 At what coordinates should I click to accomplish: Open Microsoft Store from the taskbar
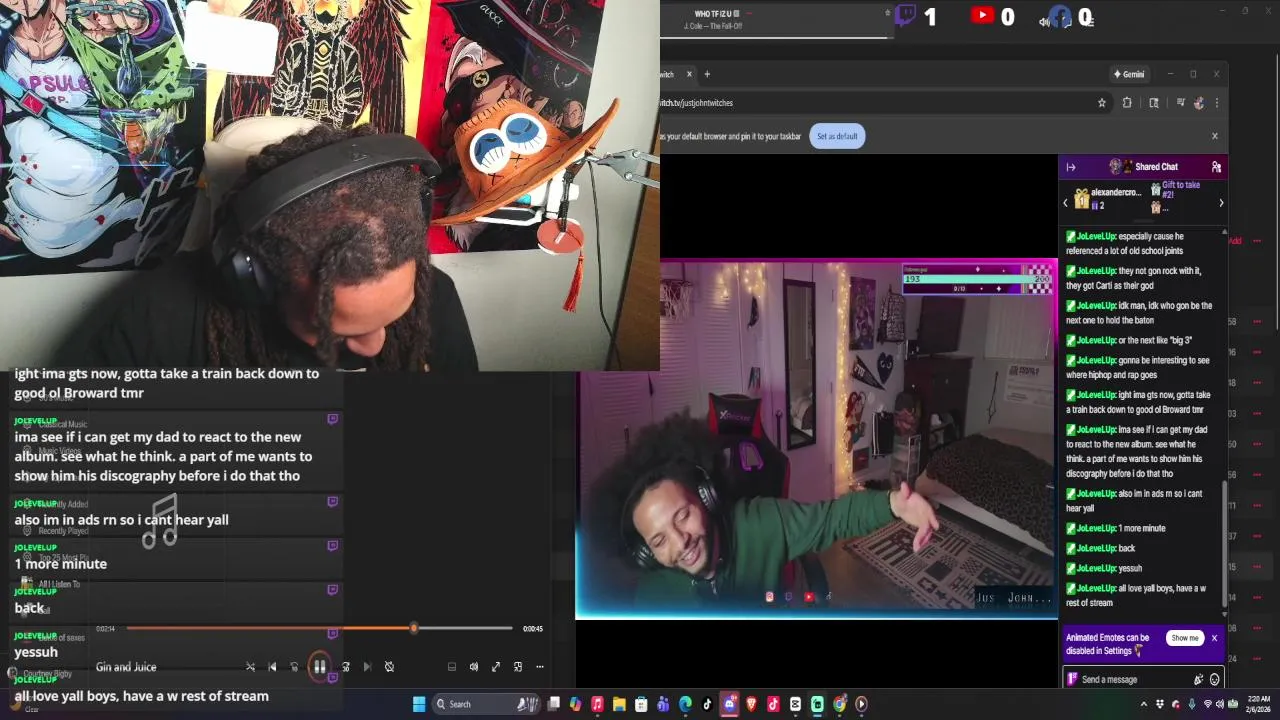coord(641,704)
